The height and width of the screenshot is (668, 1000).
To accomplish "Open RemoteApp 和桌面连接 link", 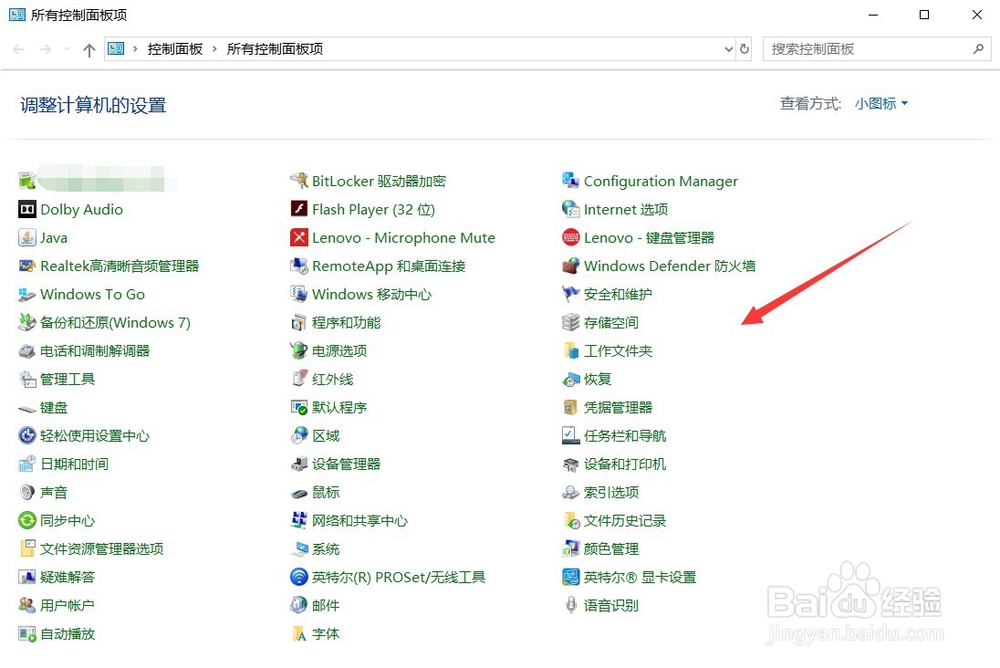I will point(388,265).
